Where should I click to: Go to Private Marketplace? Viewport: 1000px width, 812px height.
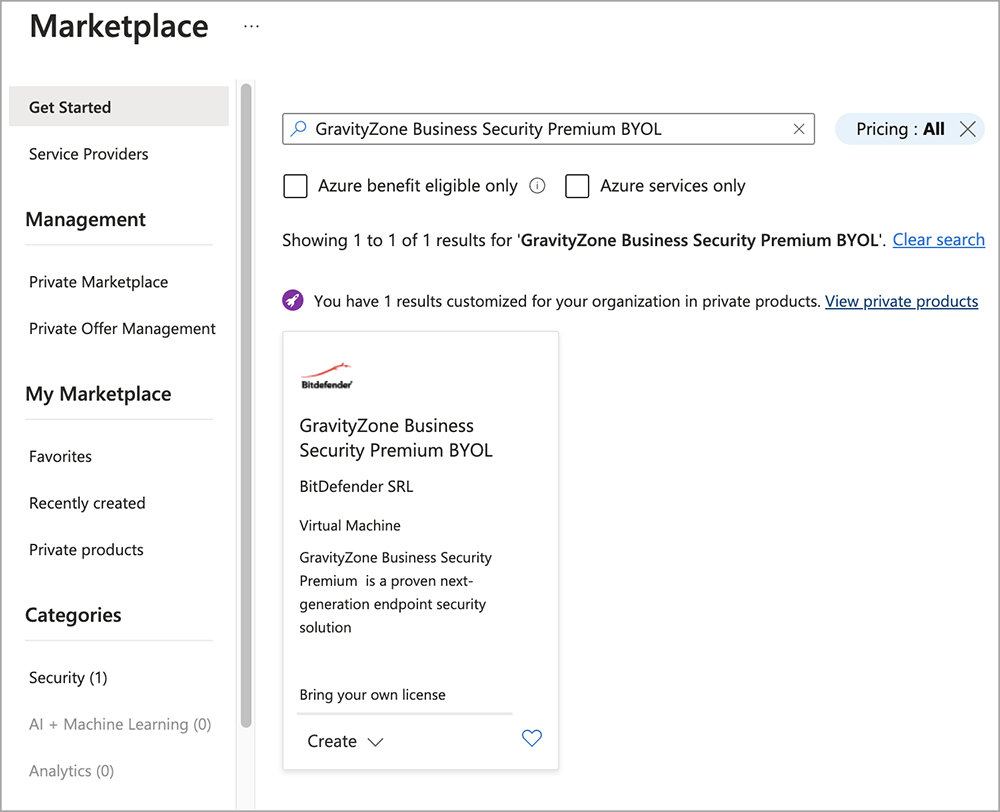click(x=98, y=282)
